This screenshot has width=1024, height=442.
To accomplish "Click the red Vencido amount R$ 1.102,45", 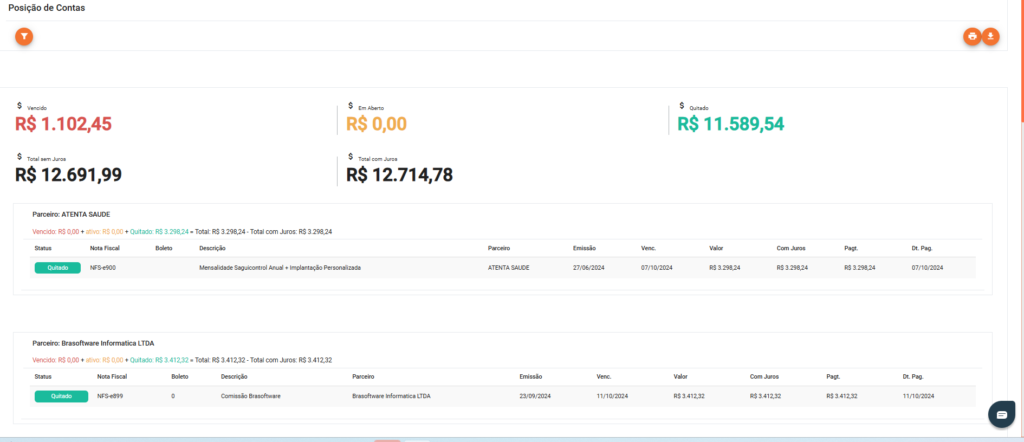I will tap(64, 124).
